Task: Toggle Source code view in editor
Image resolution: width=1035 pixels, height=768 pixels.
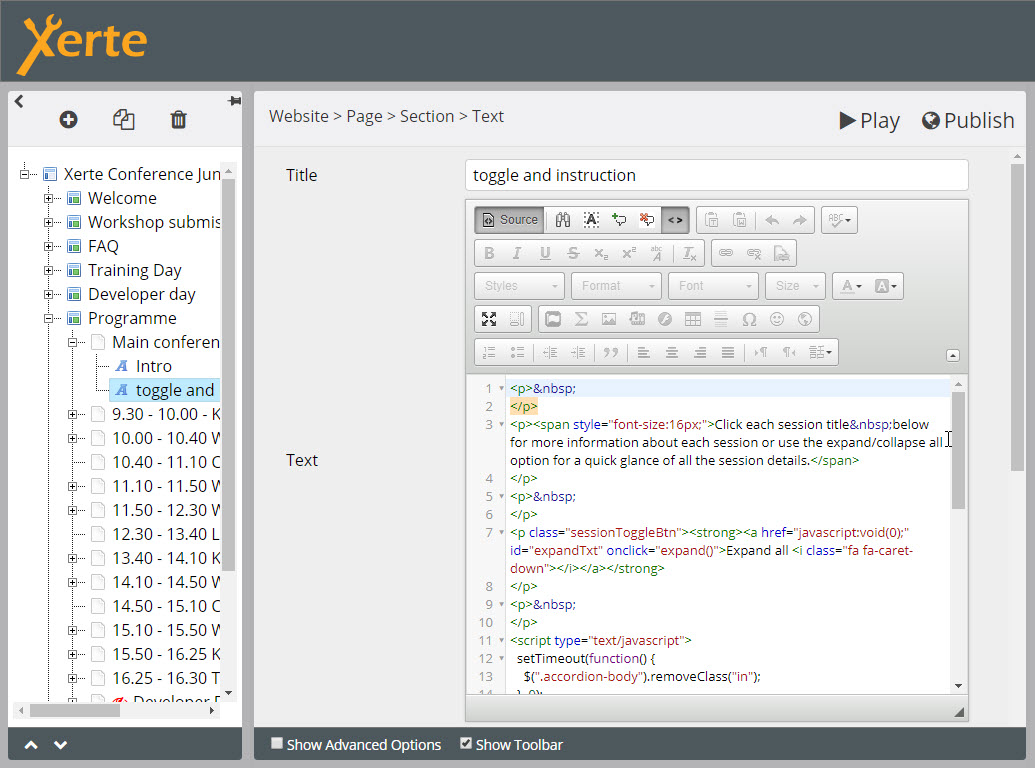Action: [510, 220]
